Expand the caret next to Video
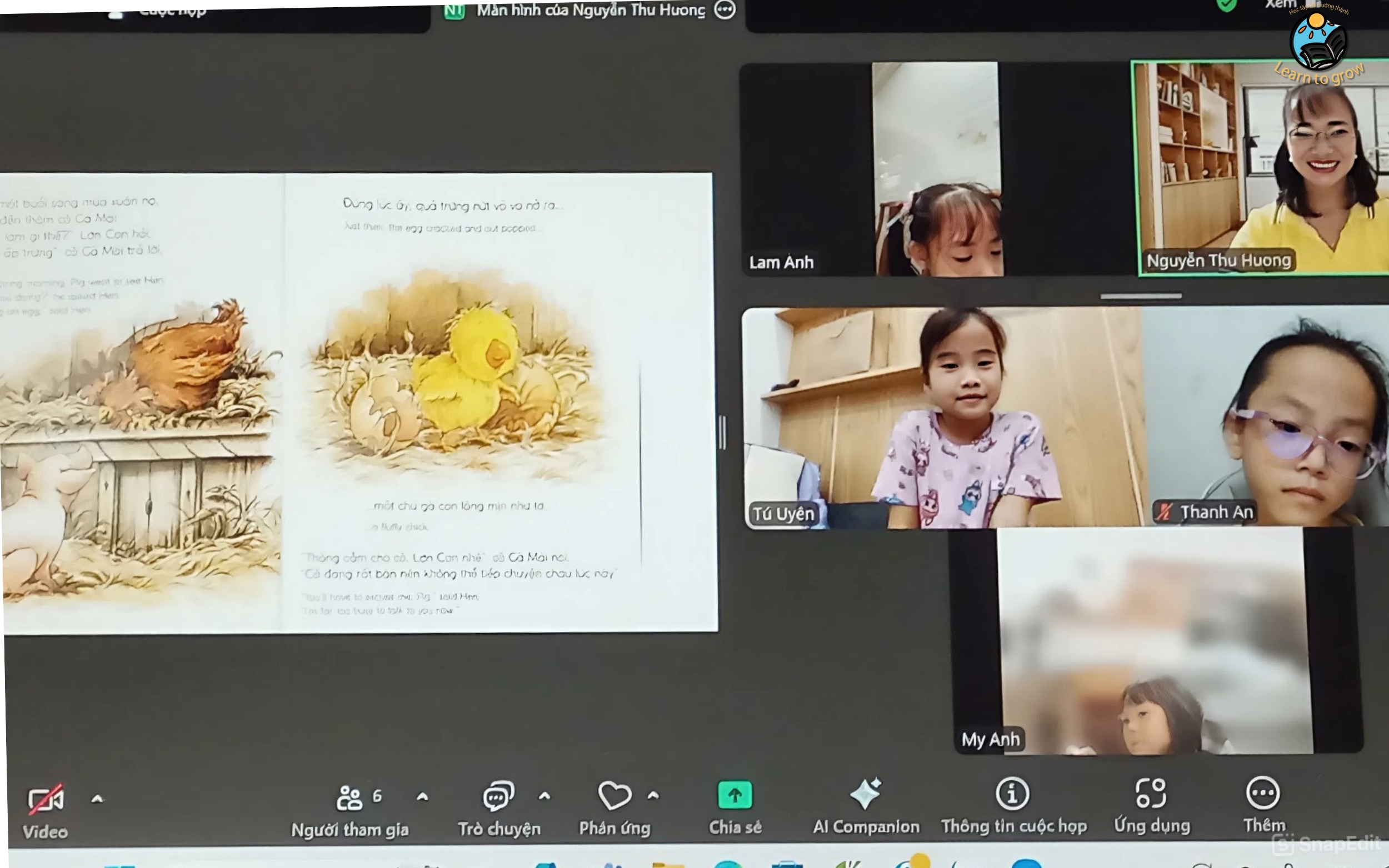1389x868 pixels. [98, 799]
